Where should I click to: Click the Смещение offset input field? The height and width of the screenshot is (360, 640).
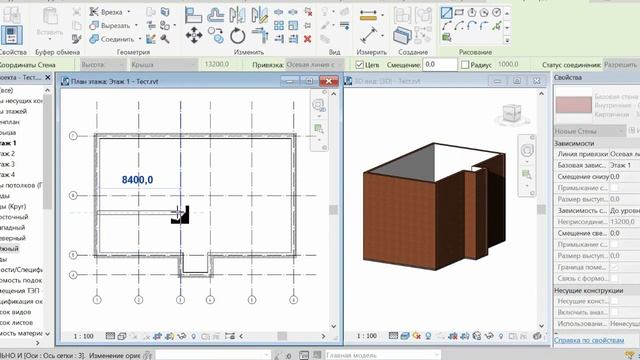click(440, 64)
